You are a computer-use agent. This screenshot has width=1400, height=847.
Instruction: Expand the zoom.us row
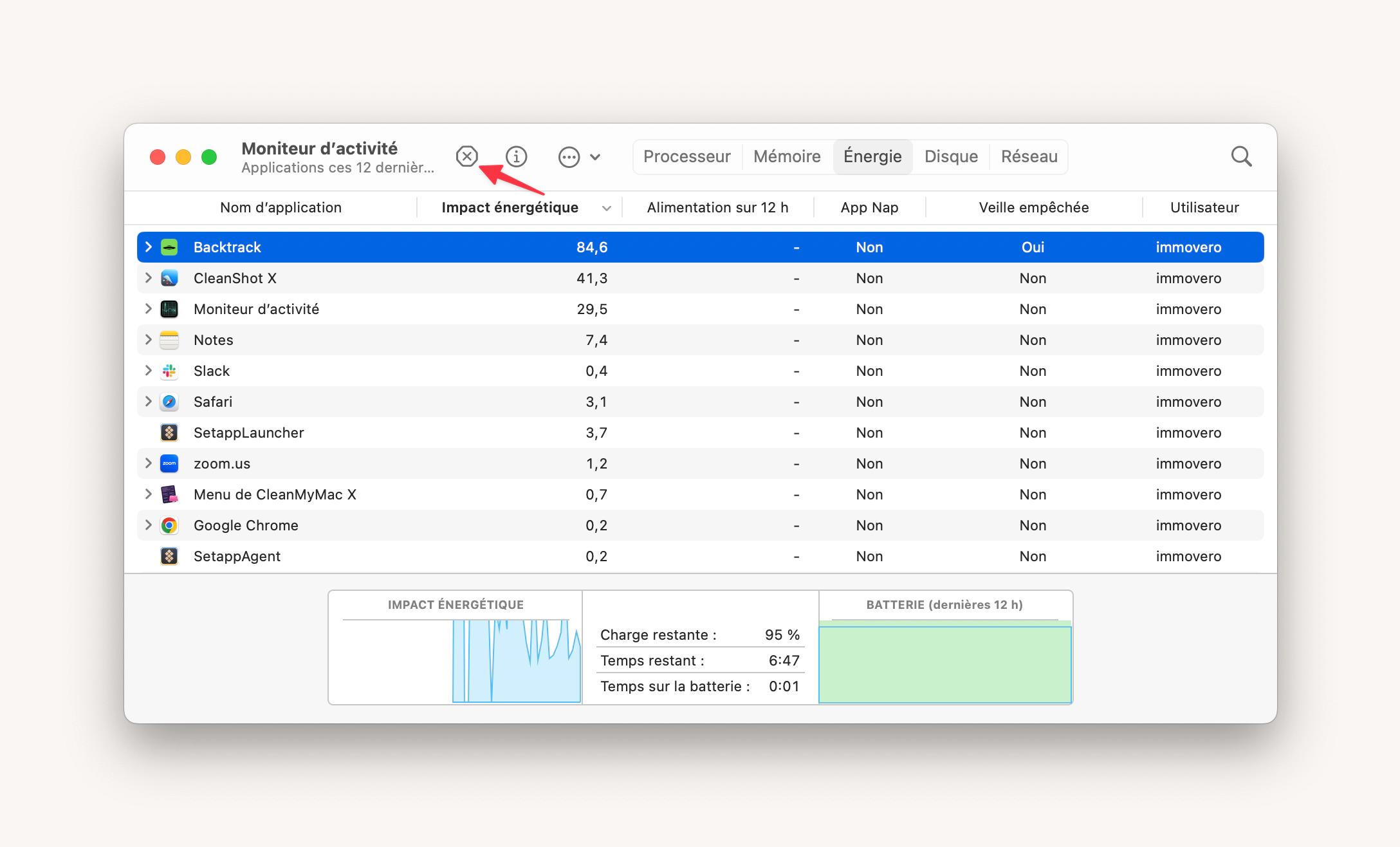[148, 463]
